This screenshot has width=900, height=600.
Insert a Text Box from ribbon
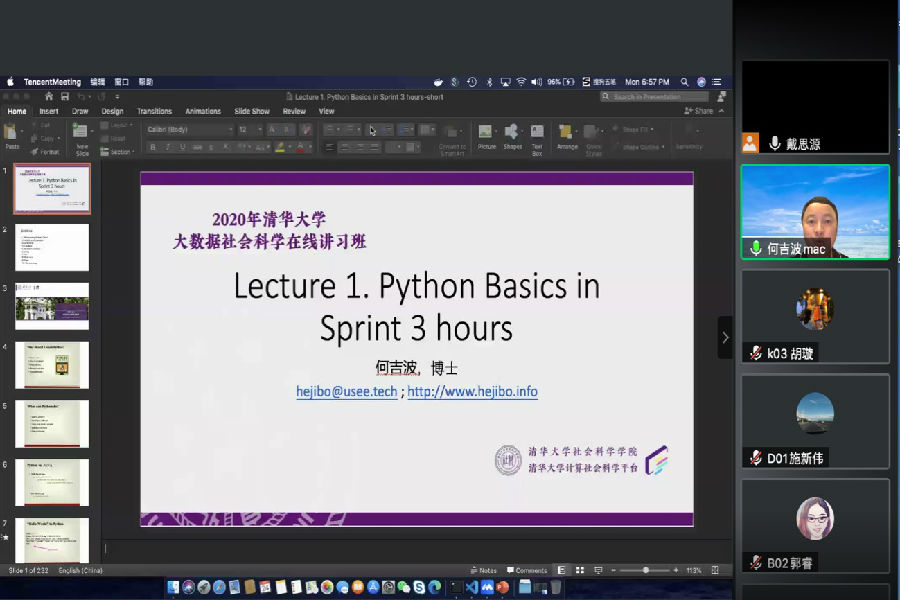pyautogui.click(x=537, y=134)
